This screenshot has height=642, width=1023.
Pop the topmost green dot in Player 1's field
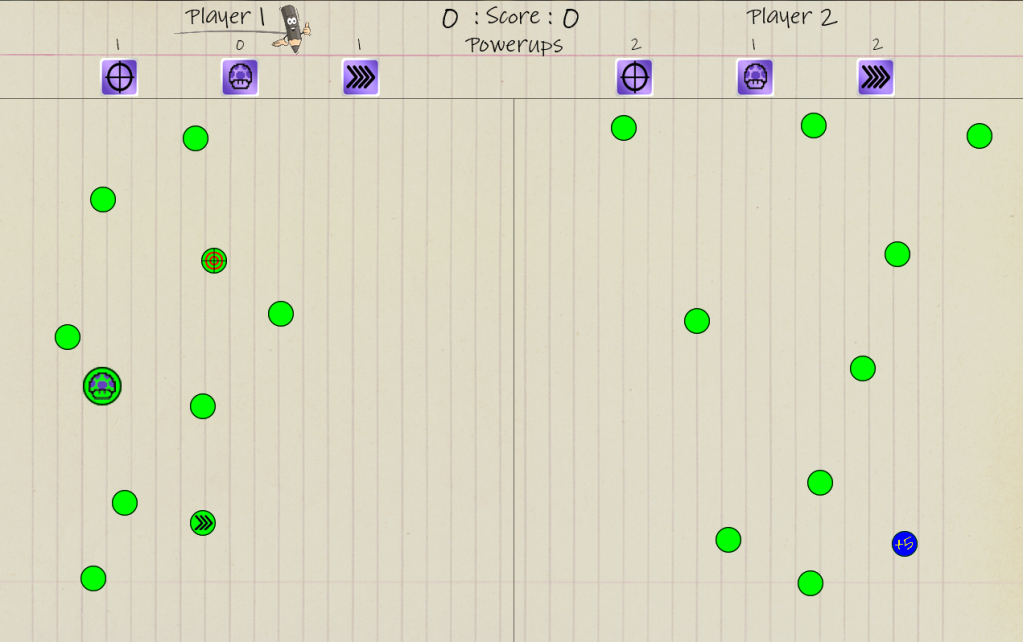tap(196, 138)
